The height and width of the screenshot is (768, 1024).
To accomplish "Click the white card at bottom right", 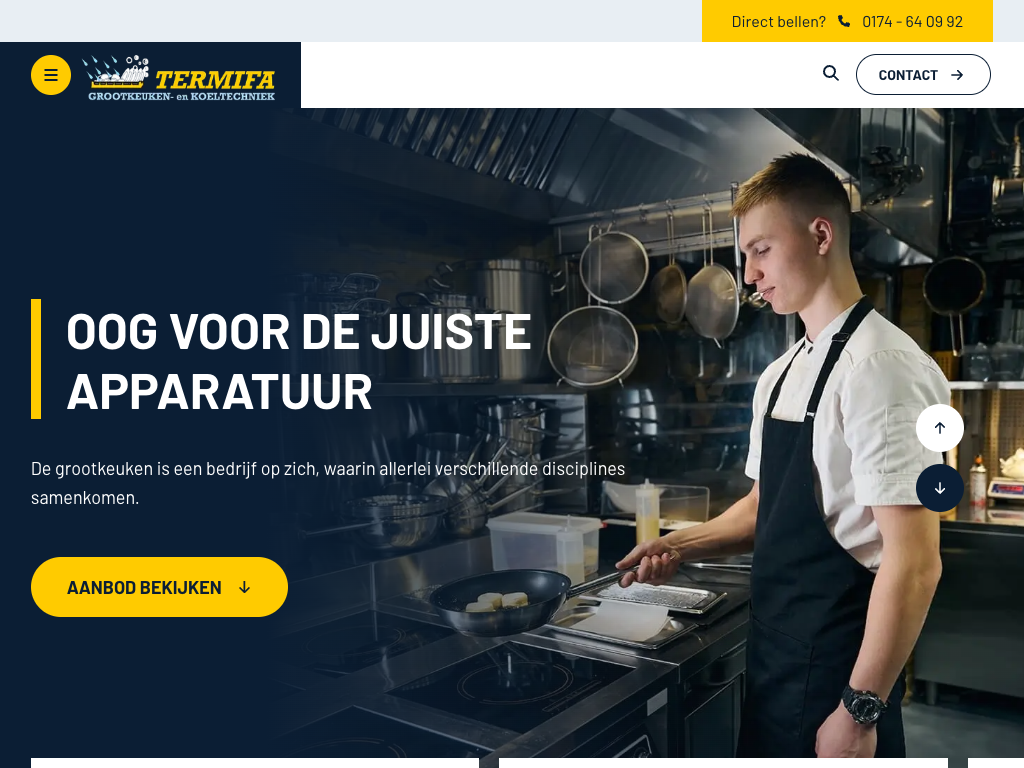I will pyautogui.click(x=995, y=763).
